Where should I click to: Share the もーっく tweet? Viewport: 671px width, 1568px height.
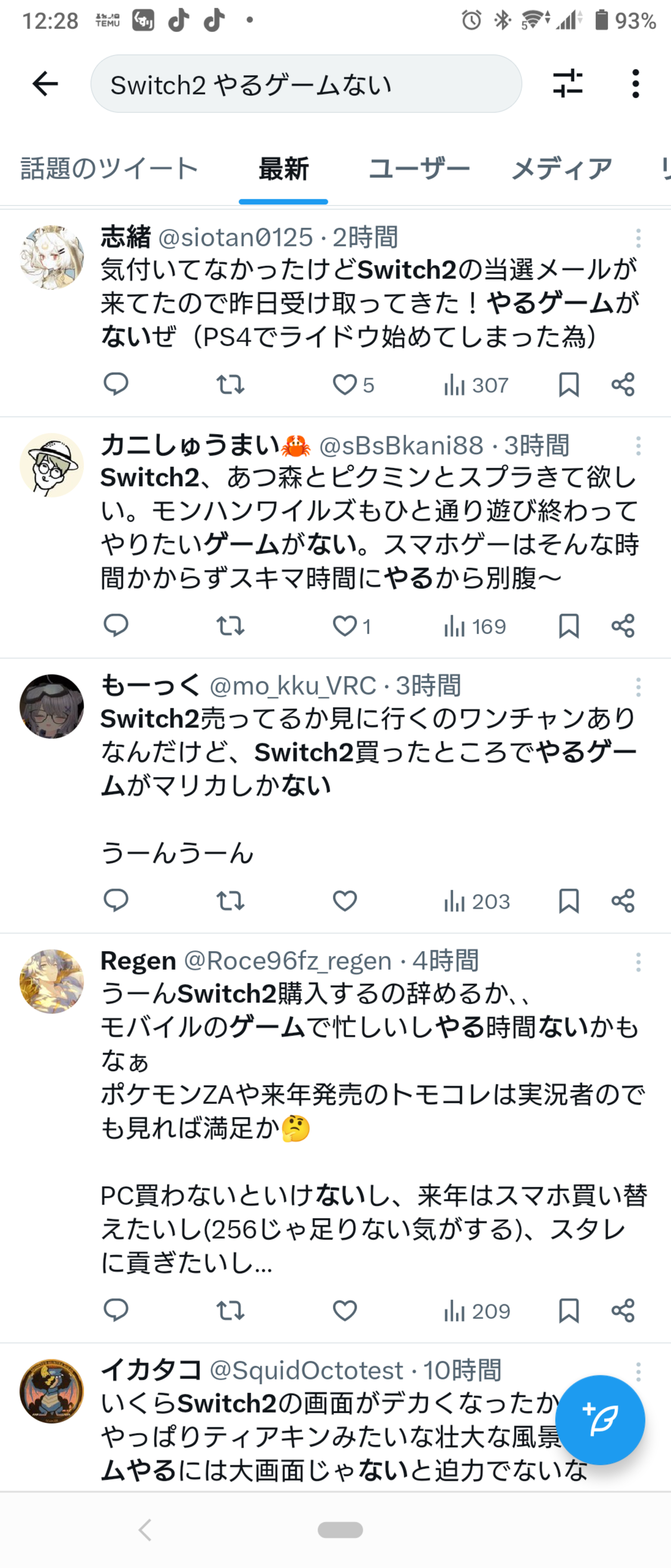(623, 901)
